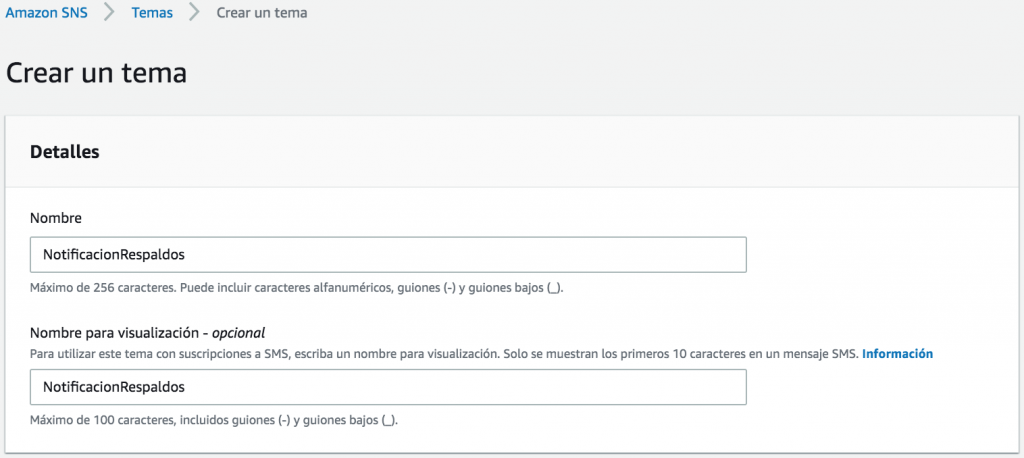
Task: Go to the Temas breadcrumb link
Action: pyautogui.click(x=152, y=14)
